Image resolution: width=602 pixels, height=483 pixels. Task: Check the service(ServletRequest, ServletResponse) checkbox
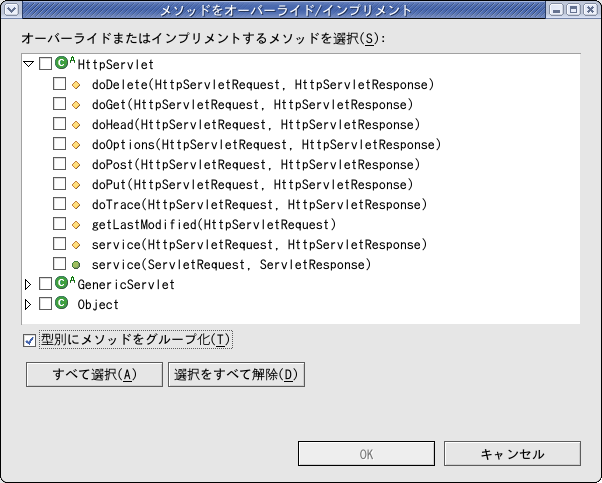click(x=60, y=263)
